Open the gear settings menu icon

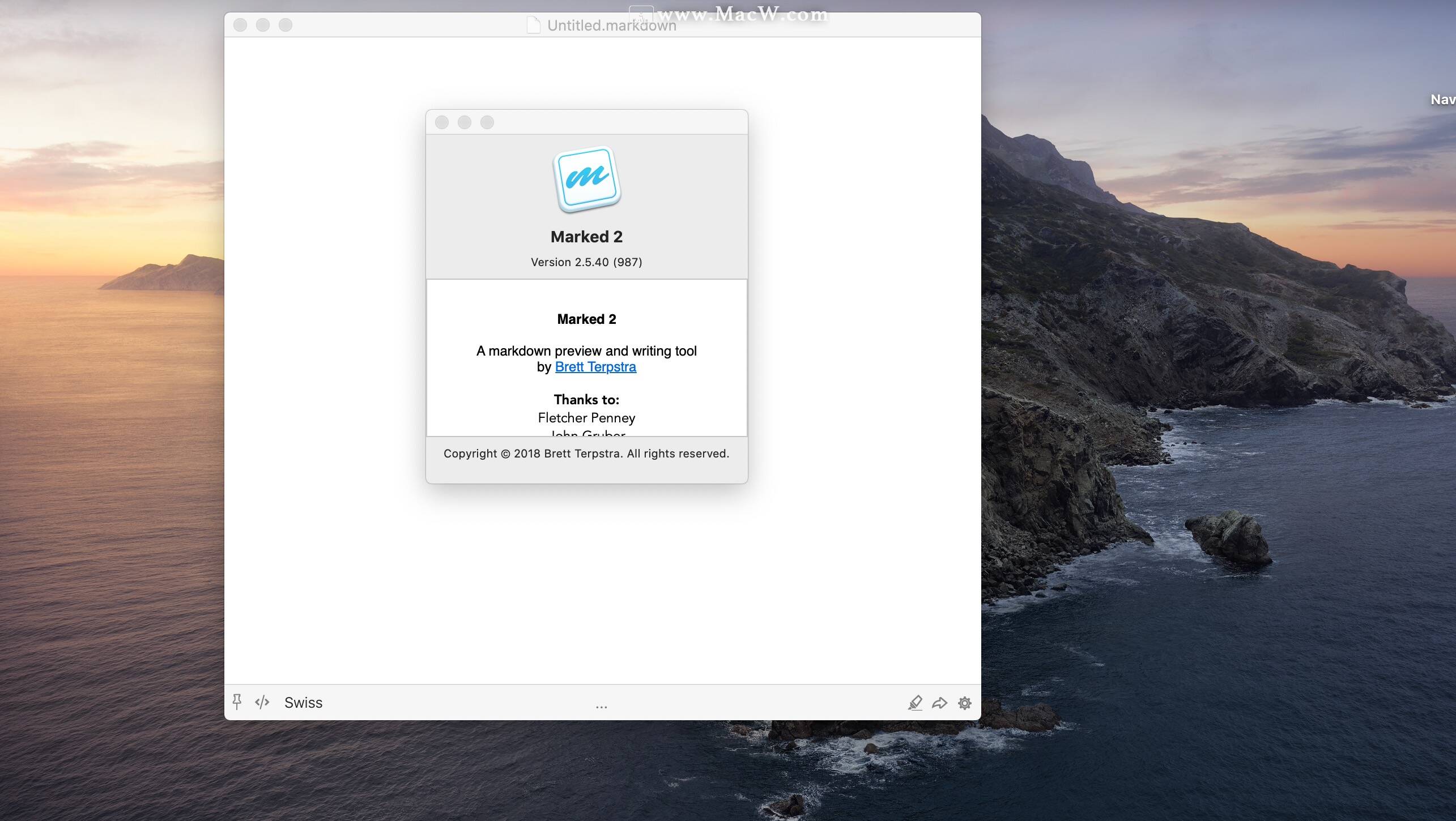tap(964, 703)
